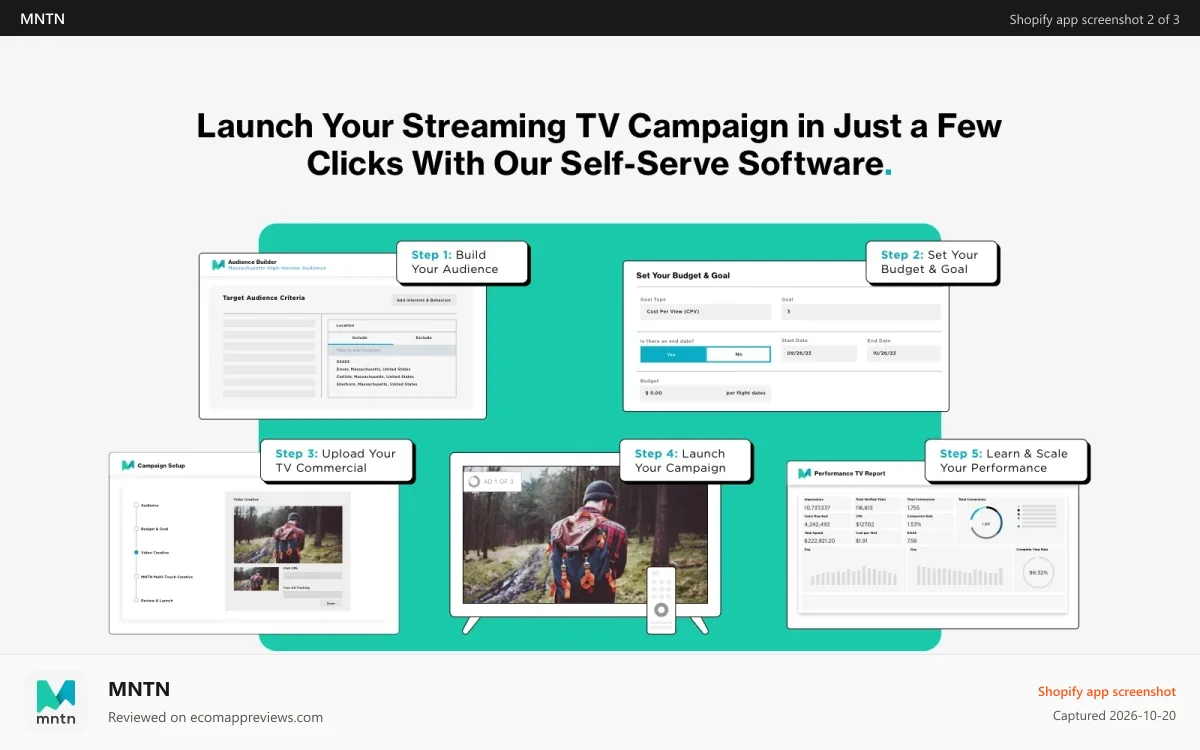Select the Budget & Goal setup step

[151, 529]
